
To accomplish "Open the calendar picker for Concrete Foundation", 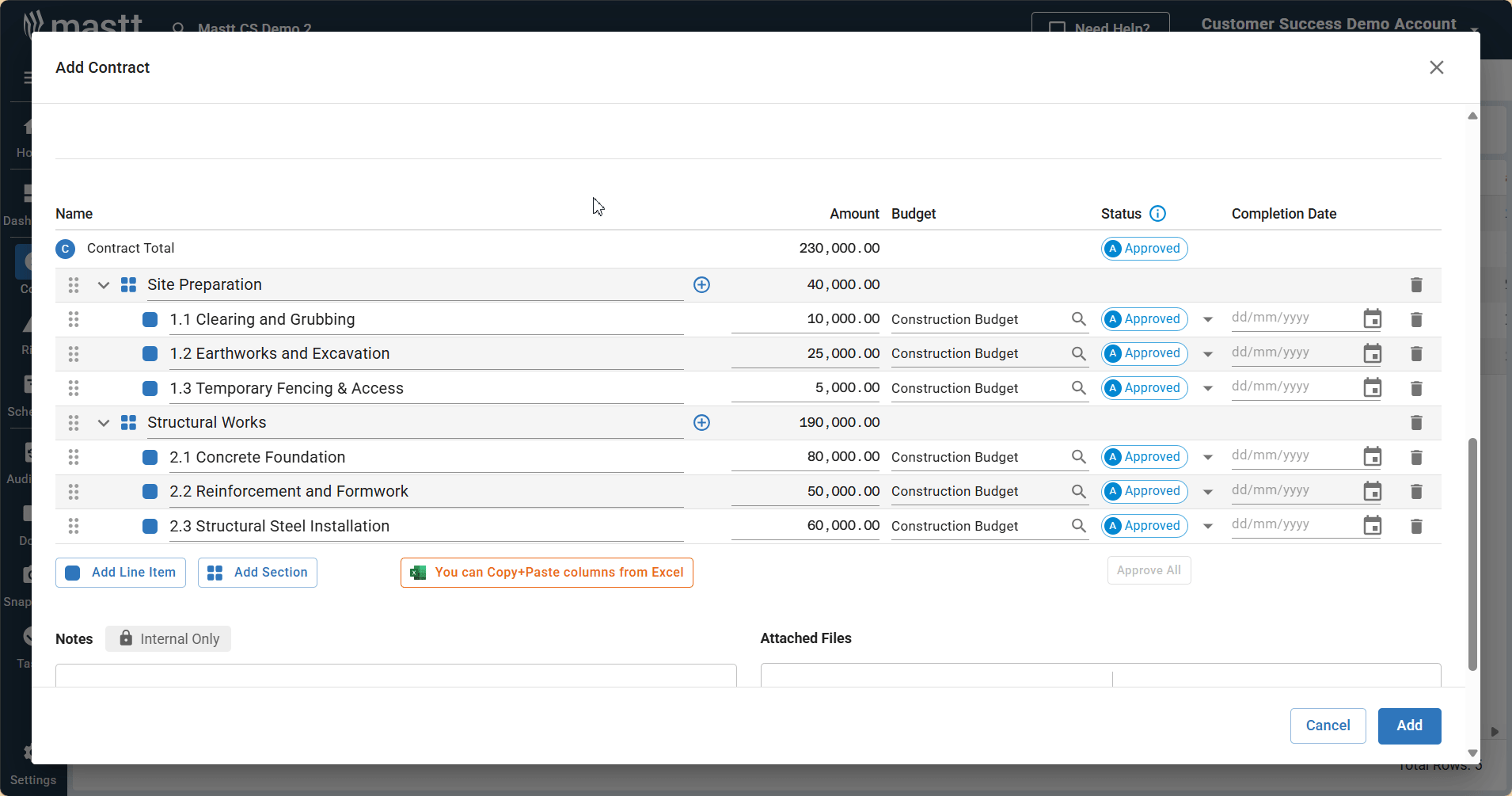I will click(x=1373, y=457).
